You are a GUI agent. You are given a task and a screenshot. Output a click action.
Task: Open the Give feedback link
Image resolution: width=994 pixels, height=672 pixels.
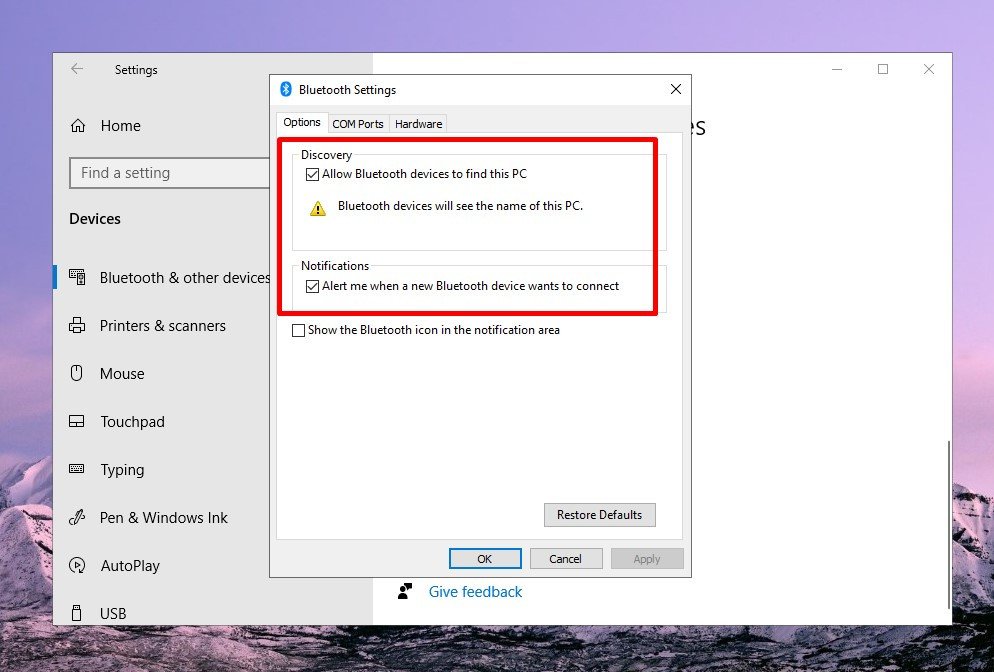click(475, 592)
